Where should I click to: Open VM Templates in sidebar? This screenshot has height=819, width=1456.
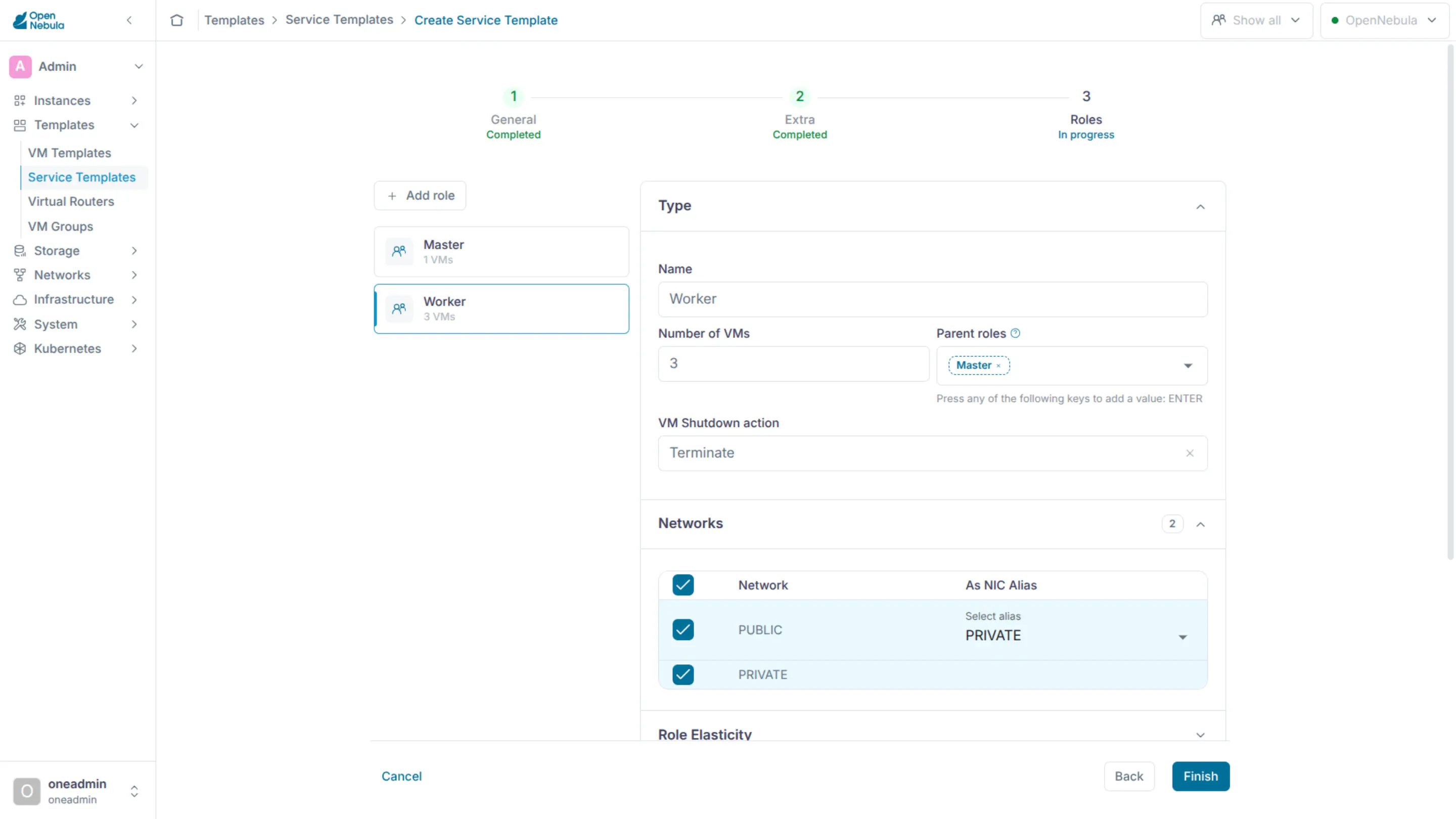[x=70, y=153]
